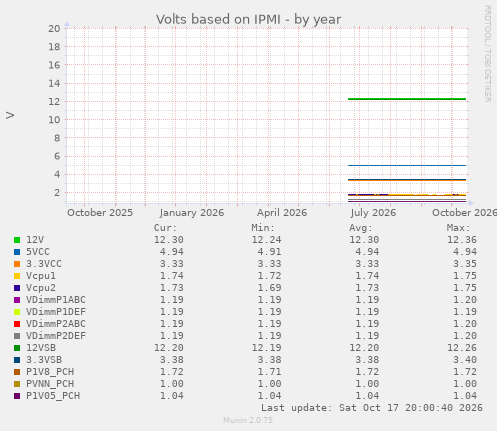
Task: Click the P1V8_PCH min value 1.71
Action: pos(269,372)
